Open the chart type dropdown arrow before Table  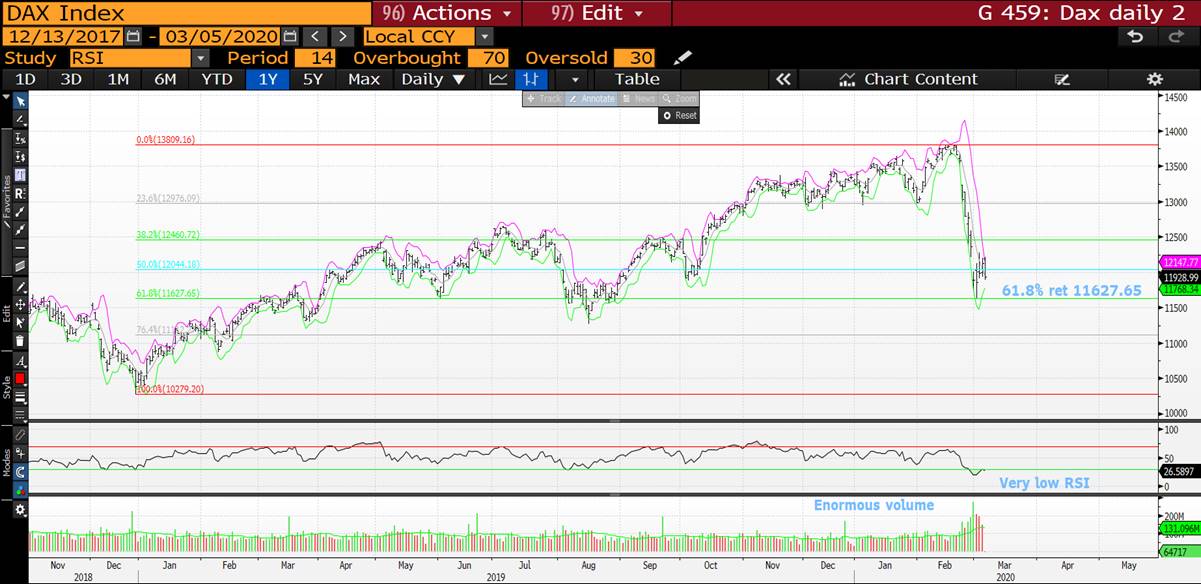tap(574, 79)
